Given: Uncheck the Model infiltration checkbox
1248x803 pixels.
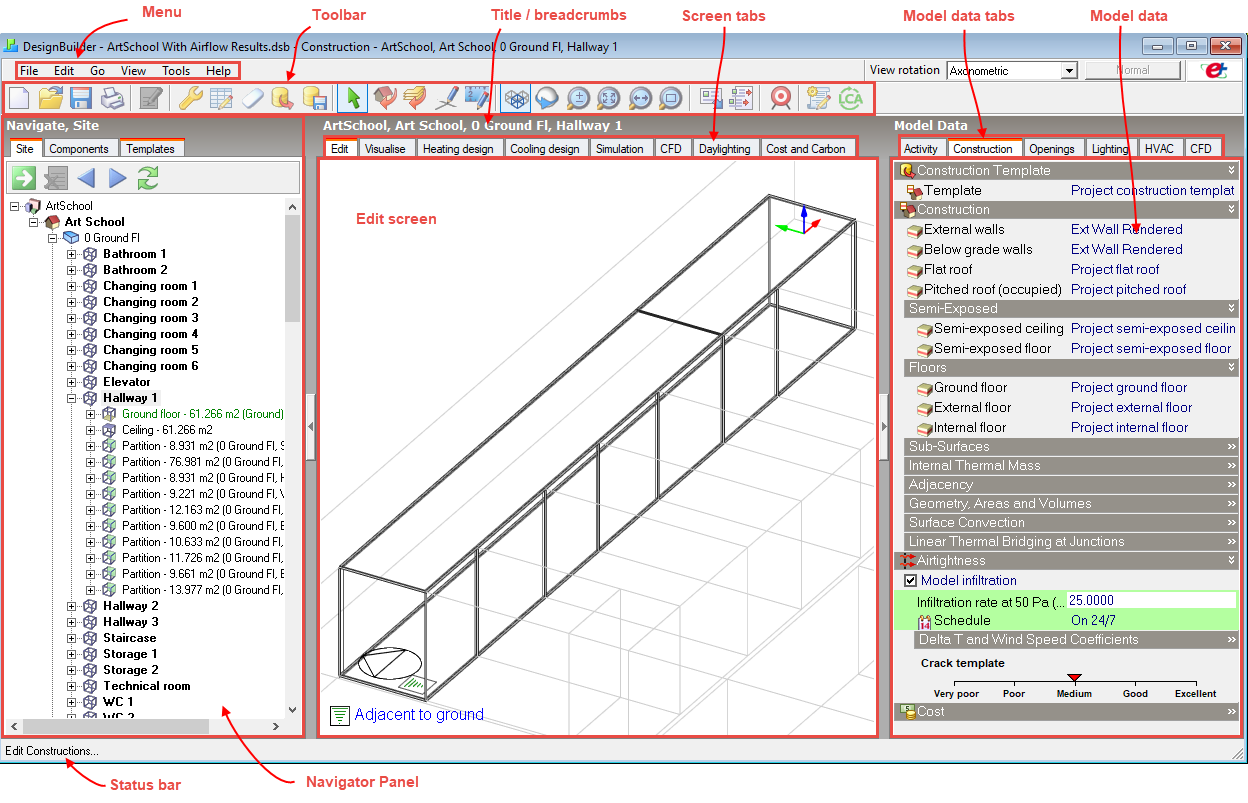Looking at the screenshot, I should 910,581.
